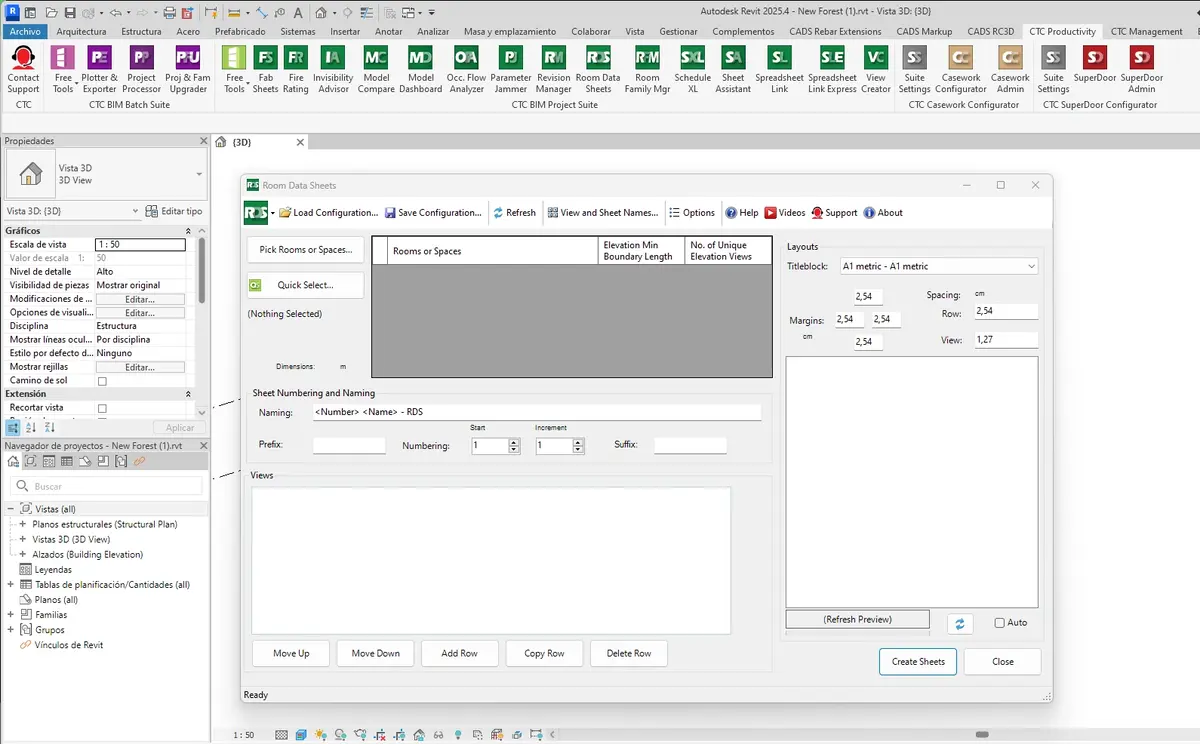
Task: Click the Add Row button
Action: pos(459,653)
